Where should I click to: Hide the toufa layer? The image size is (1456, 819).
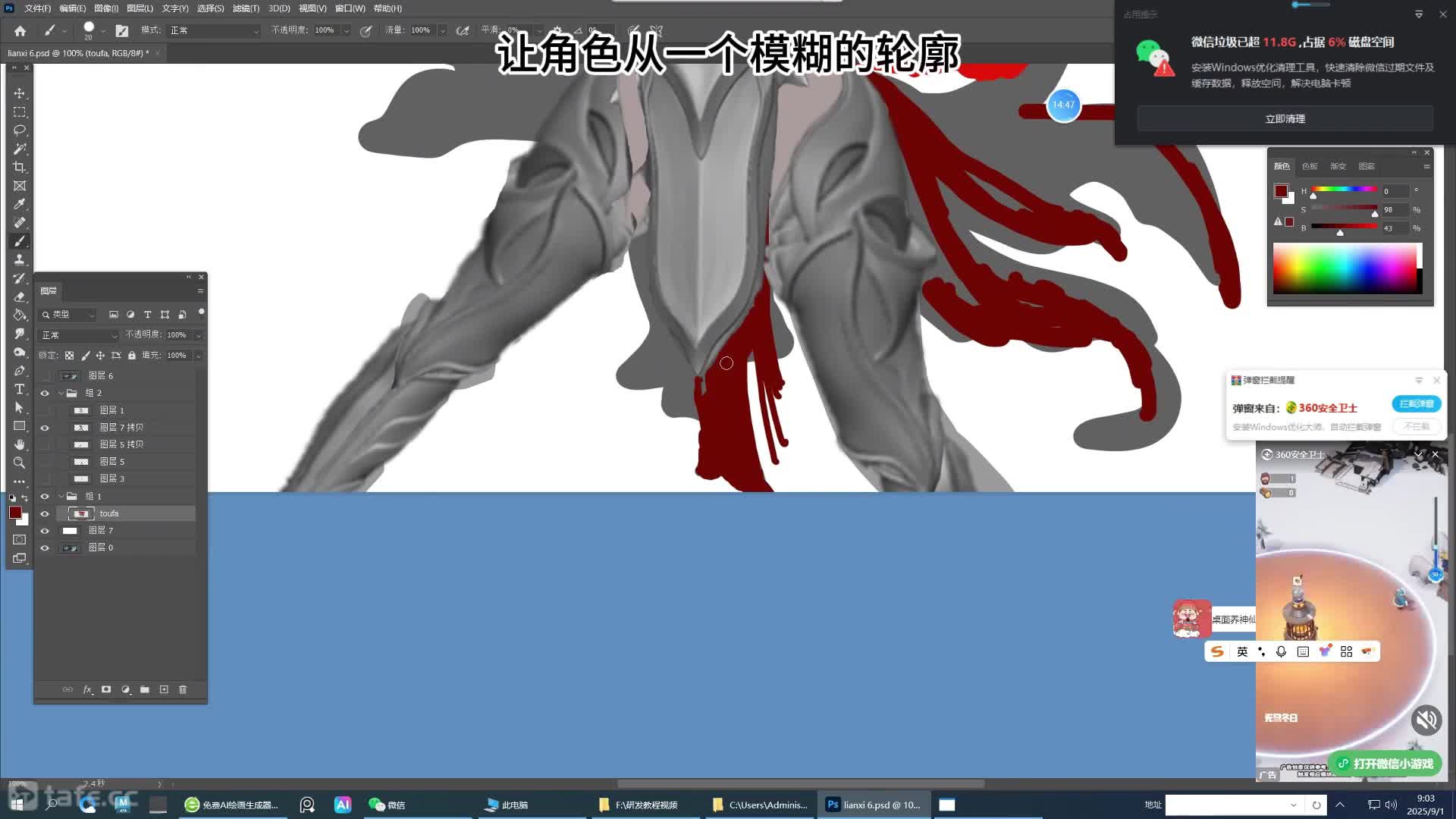pos(45,513)
